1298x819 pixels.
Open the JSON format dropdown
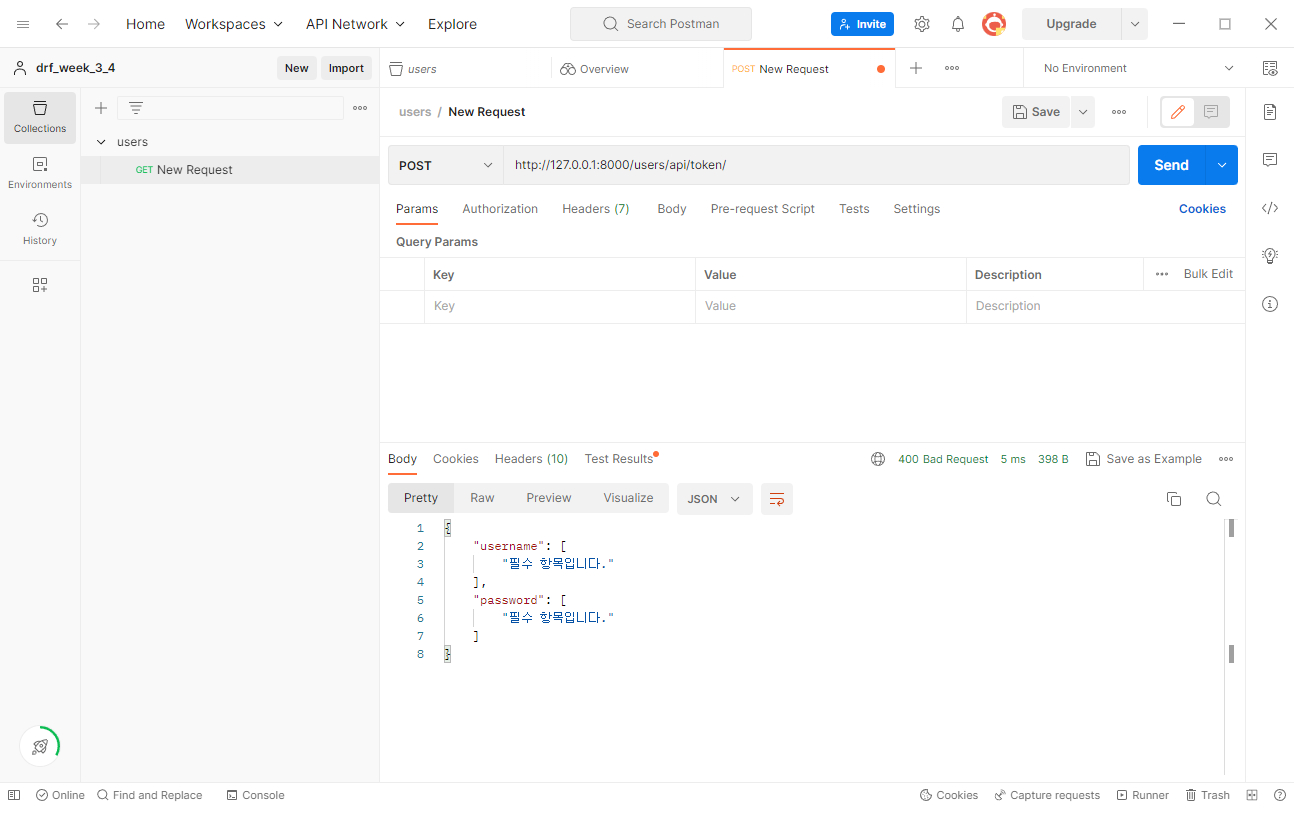714,499
